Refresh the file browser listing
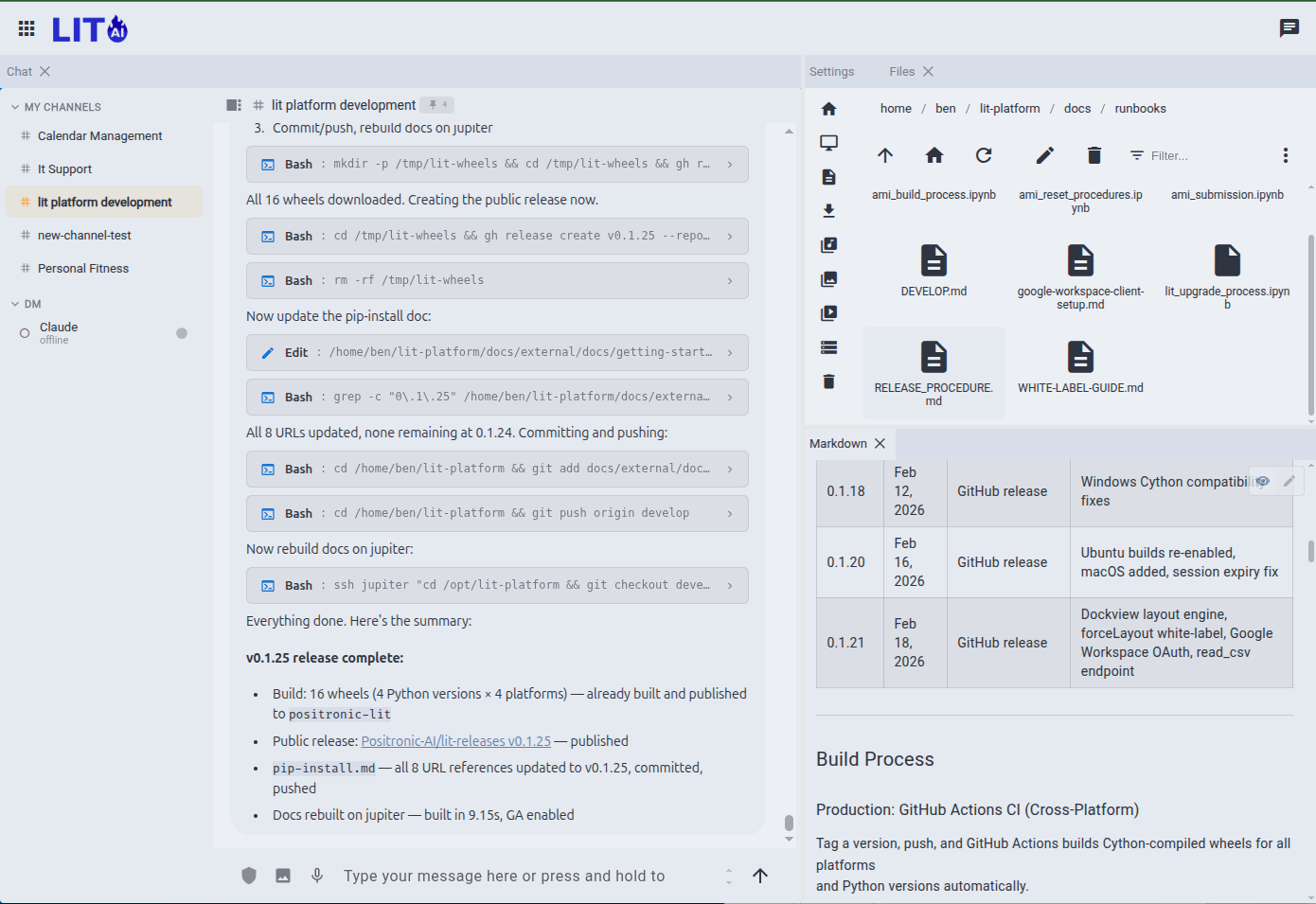The width and height of the screenshot is (1316, 904). click(984, 155)
